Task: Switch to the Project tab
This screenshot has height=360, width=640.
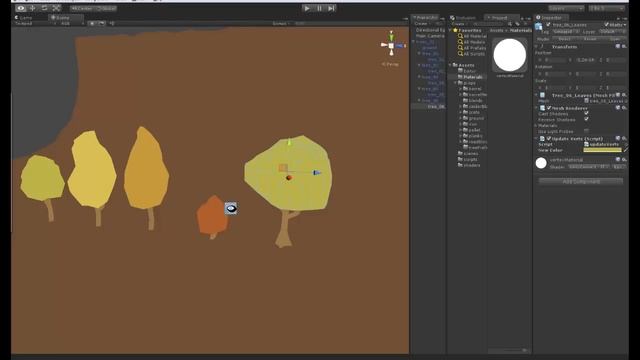Action: click(502, 18)
